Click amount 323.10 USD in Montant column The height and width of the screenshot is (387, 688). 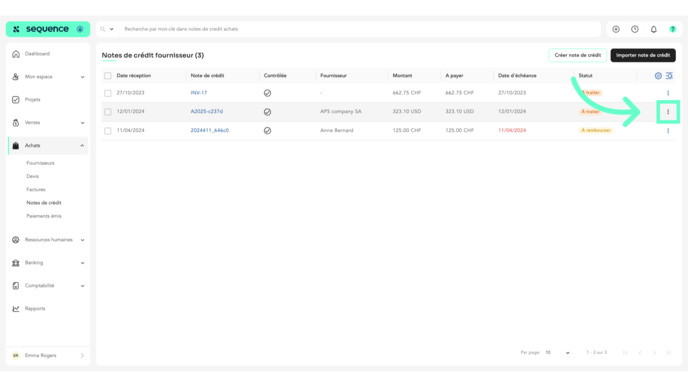click(x=407, y=111)
